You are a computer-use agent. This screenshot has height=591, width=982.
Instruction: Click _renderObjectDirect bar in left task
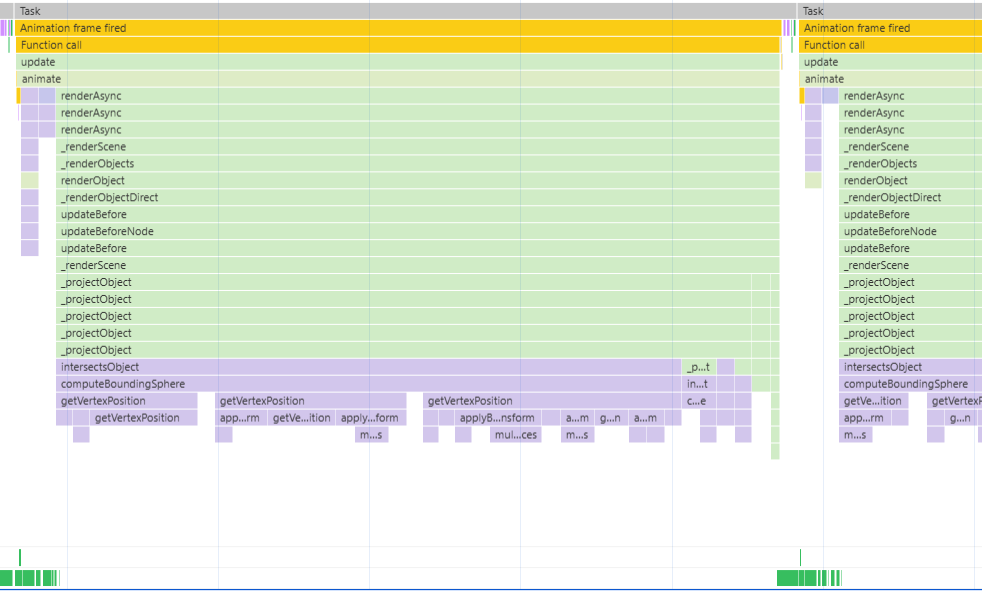pyautogui.click(x=418, y=197)
